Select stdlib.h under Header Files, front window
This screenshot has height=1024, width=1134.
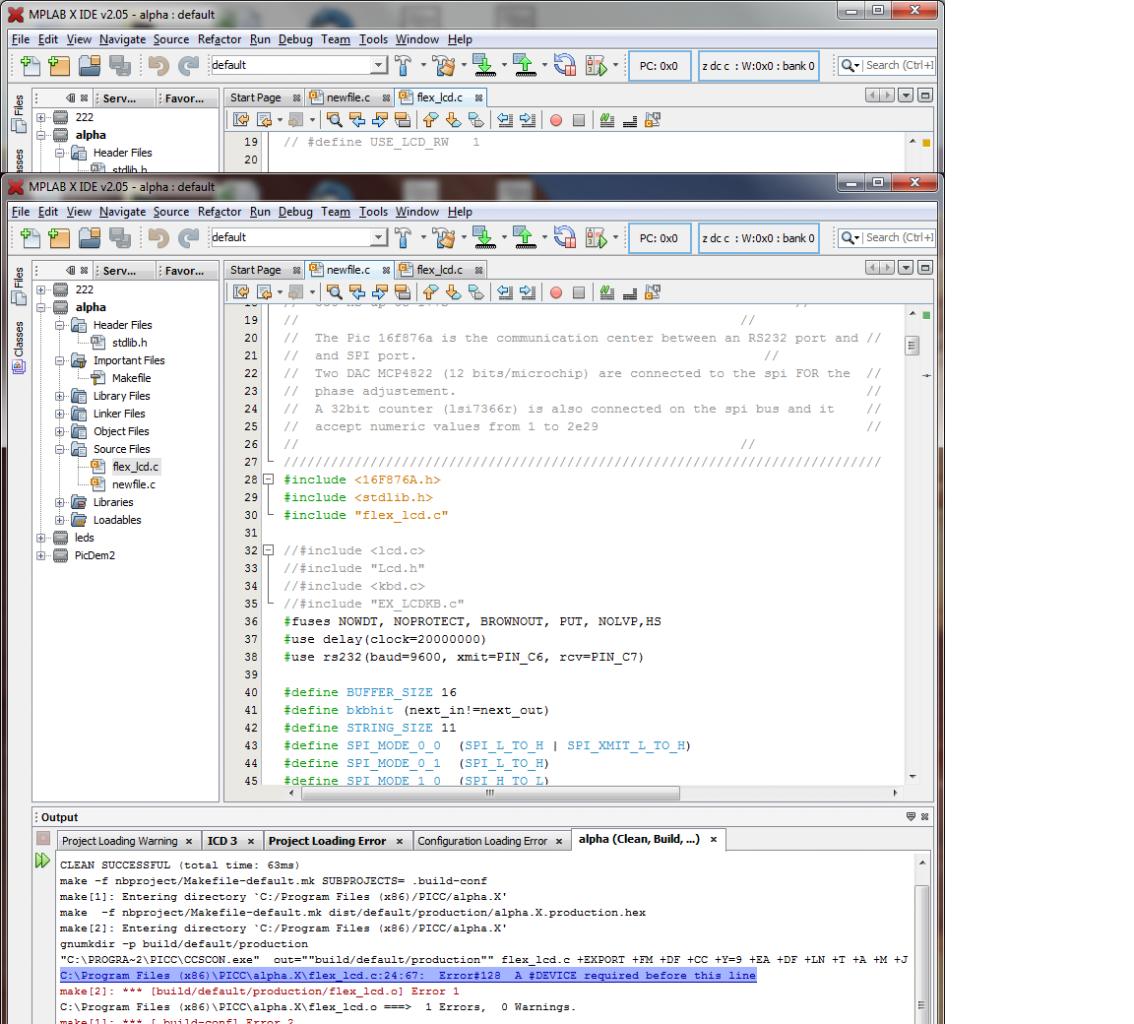pyautogui.click(x=129, y=343)
